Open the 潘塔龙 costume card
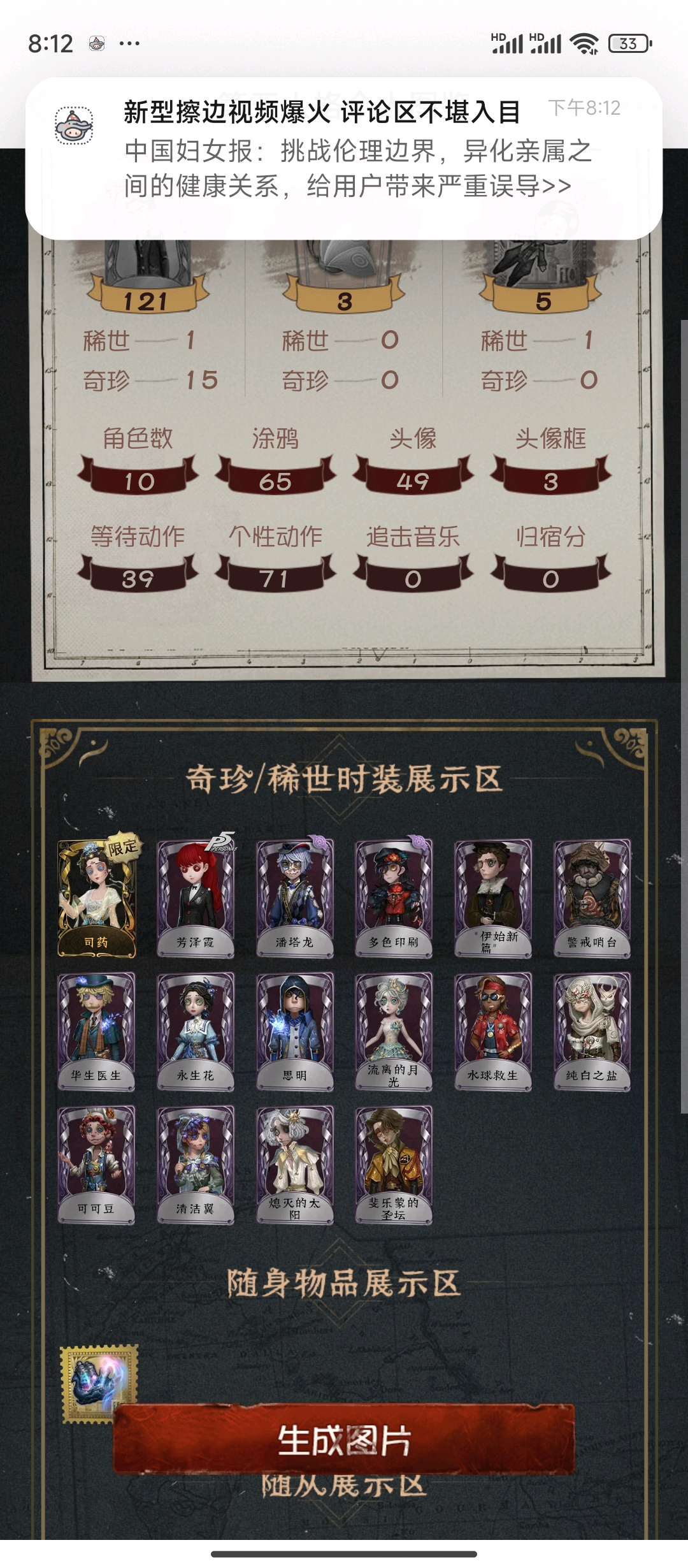Viewport: 688px width, 1568px height. click(295, 899)
